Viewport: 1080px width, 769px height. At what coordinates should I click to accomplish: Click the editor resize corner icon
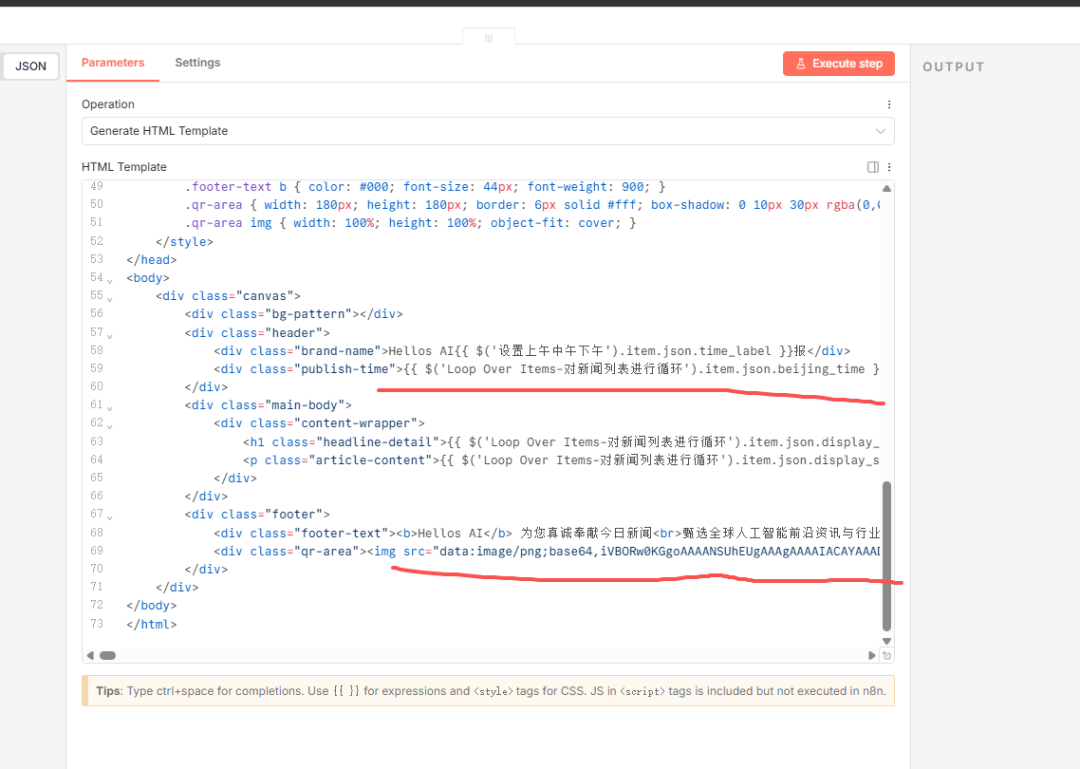click(887, 655)
